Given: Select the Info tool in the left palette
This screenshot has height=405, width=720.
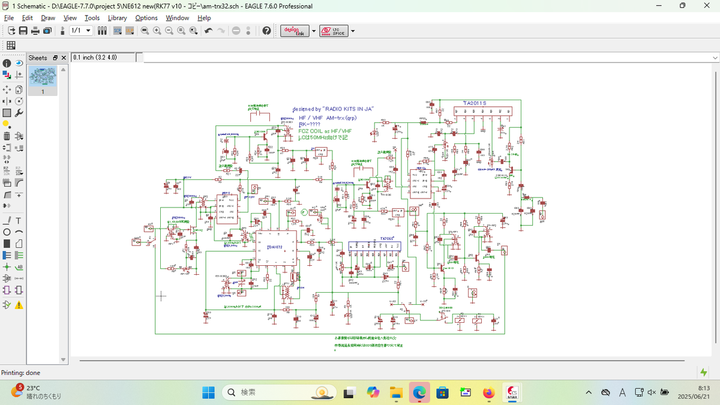Looking at the screenshot, I should coord(7,63).
